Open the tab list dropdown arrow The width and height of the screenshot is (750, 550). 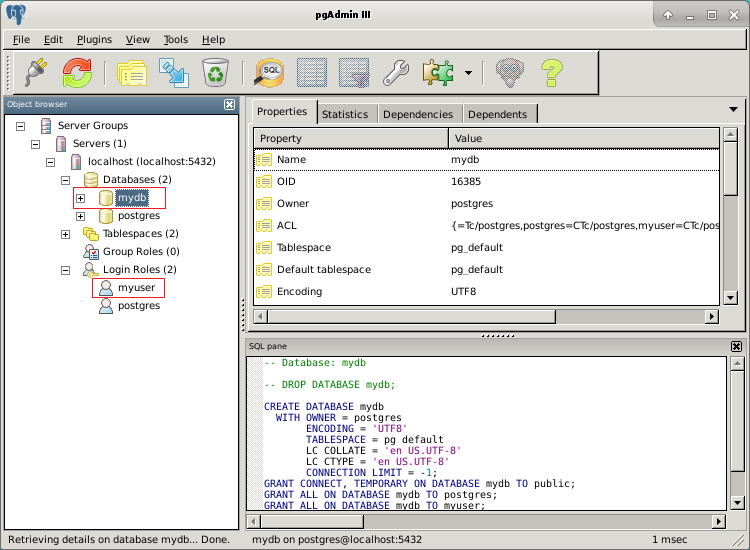pos(733,110)
